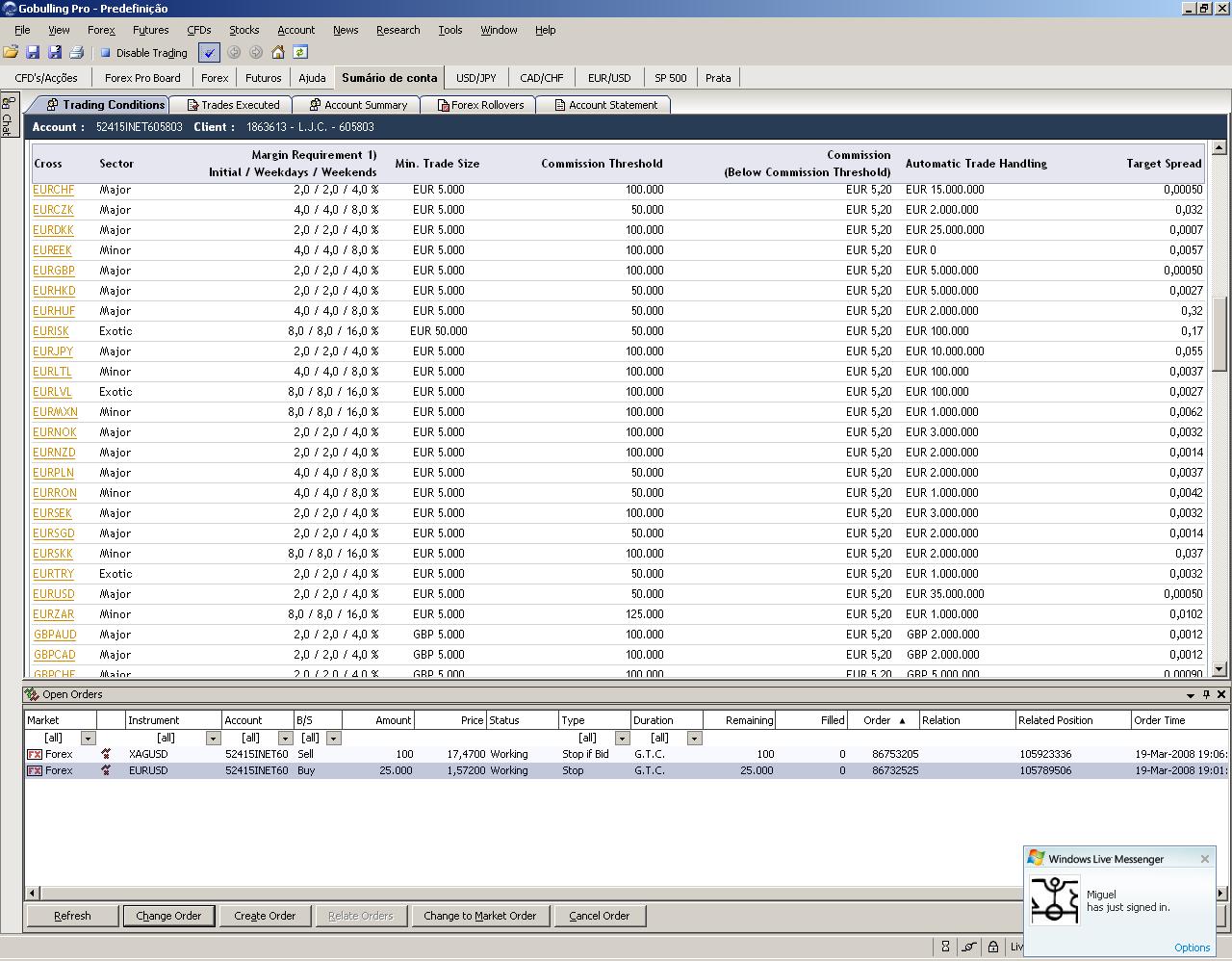The width and height of the screenshot is (1232, 961).
Task: Click the open folder toolbar icon
Action: tap(11, 53)
